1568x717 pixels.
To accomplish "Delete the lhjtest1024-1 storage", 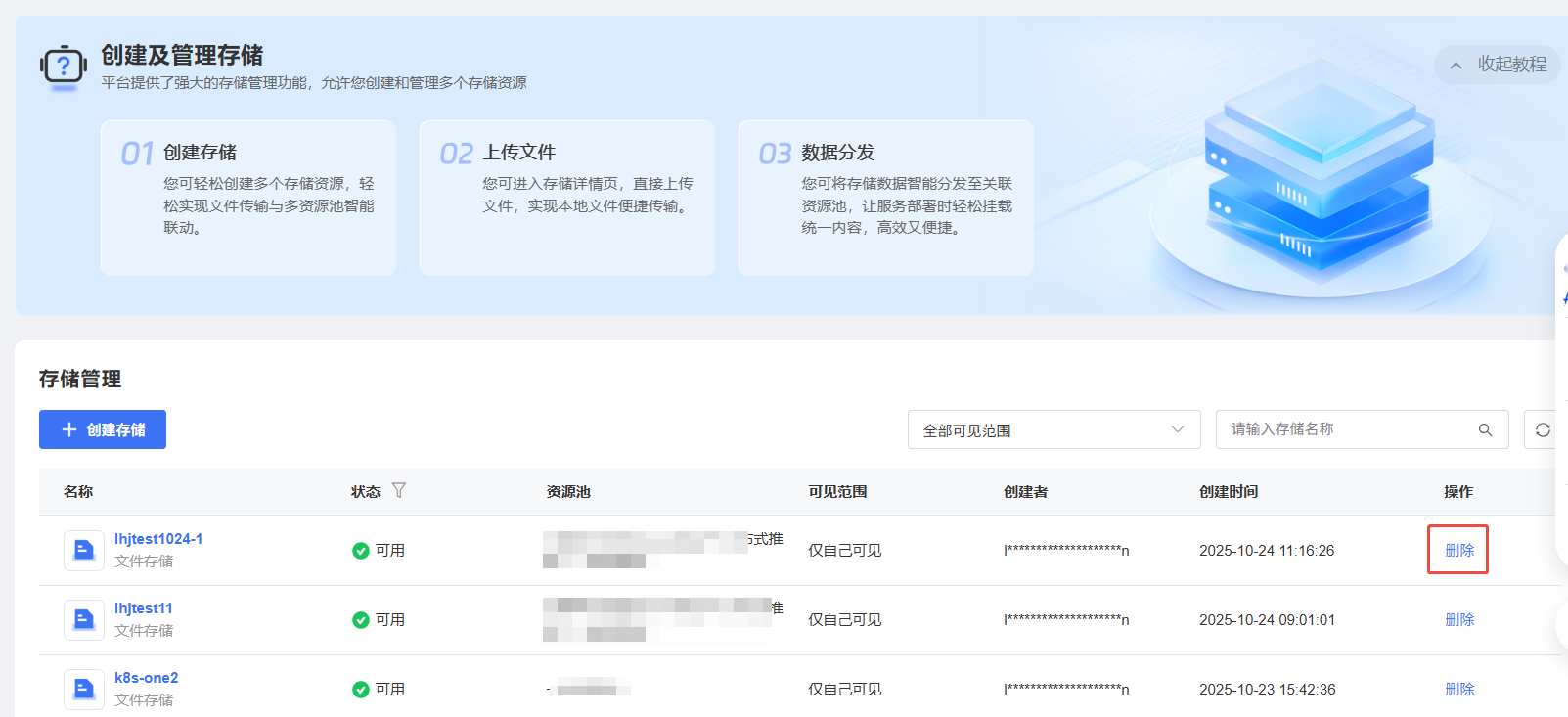I will (x=1458, y=550).
